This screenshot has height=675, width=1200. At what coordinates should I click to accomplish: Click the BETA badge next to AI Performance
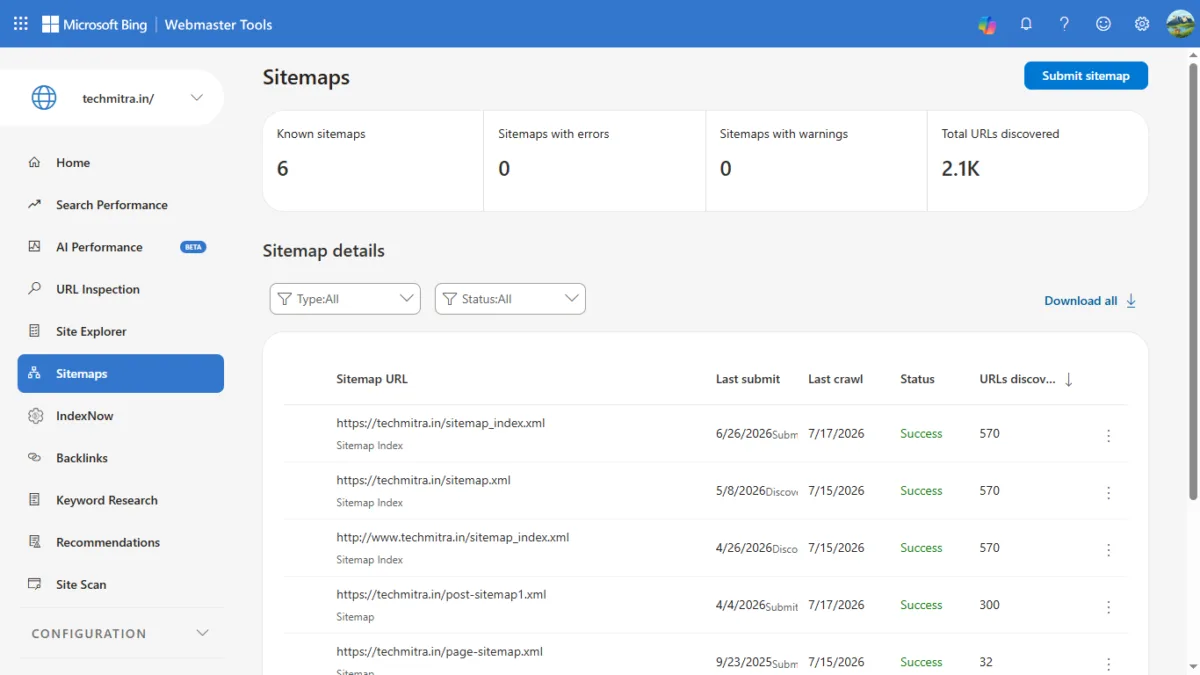pyautogui.click(x=193, y=247)
